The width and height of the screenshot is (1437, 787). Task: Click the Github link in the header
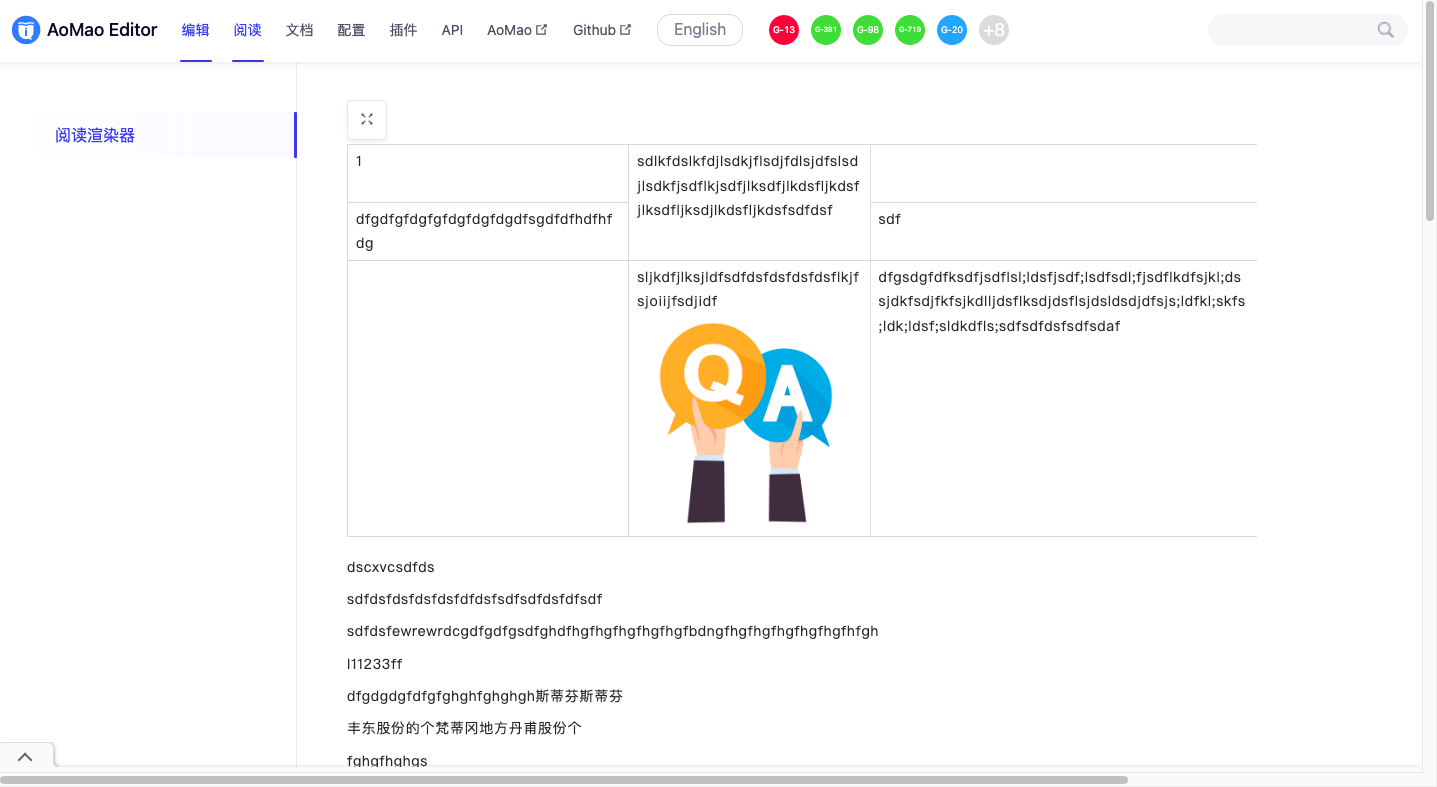click(x=594, y=29)
